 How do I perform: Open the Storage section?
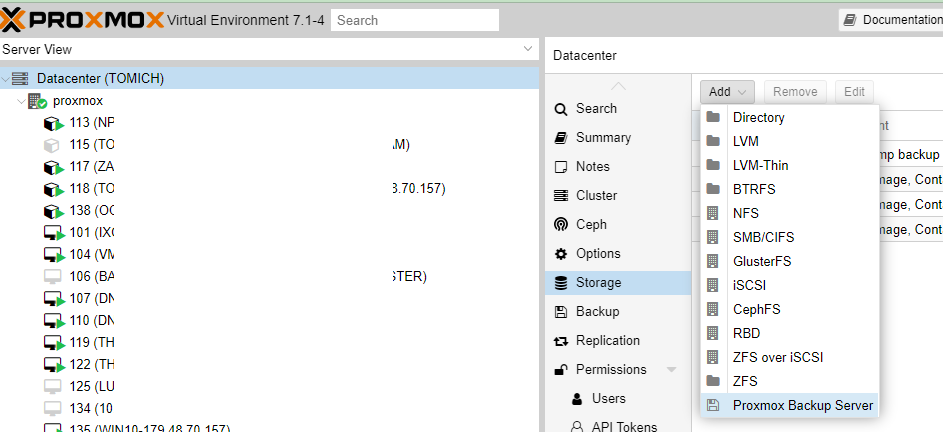click(x=618, y=283)
